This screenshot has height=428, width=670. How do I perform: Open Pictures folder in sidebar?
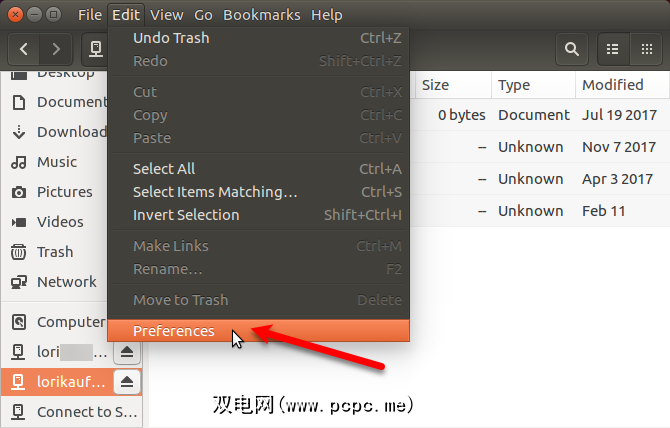point(64,192)
